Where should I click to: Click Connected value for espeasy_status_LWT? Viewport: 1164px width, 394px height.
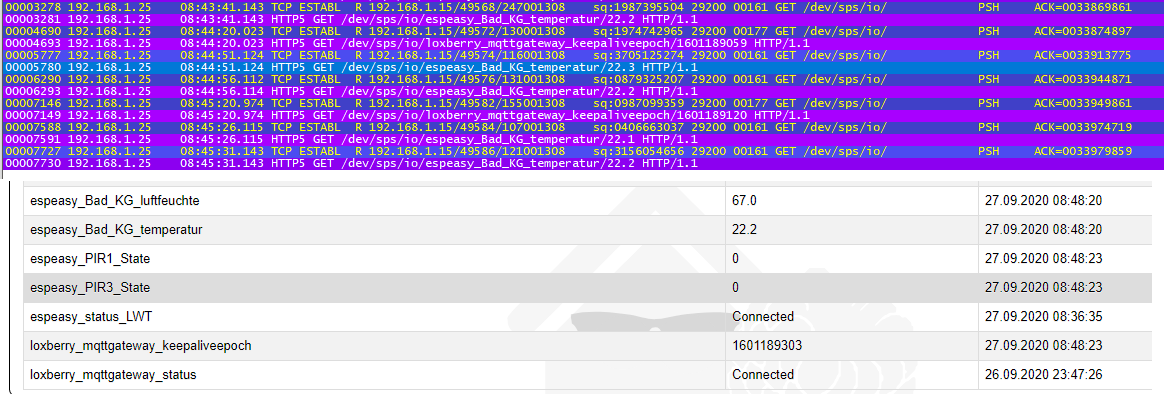click(x=763, y=317)
